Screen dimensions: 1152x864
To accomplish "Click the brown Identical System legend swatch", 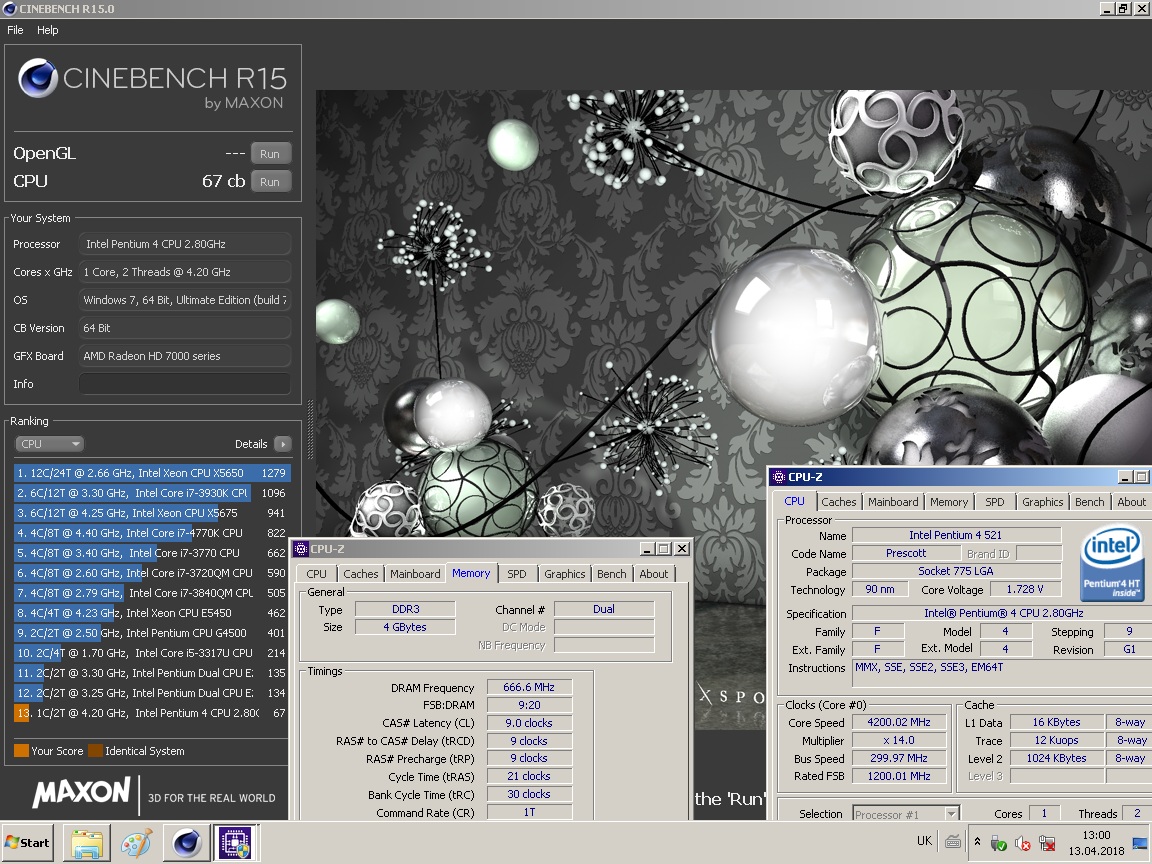I will pyautogui.click(x=96, y=751).
